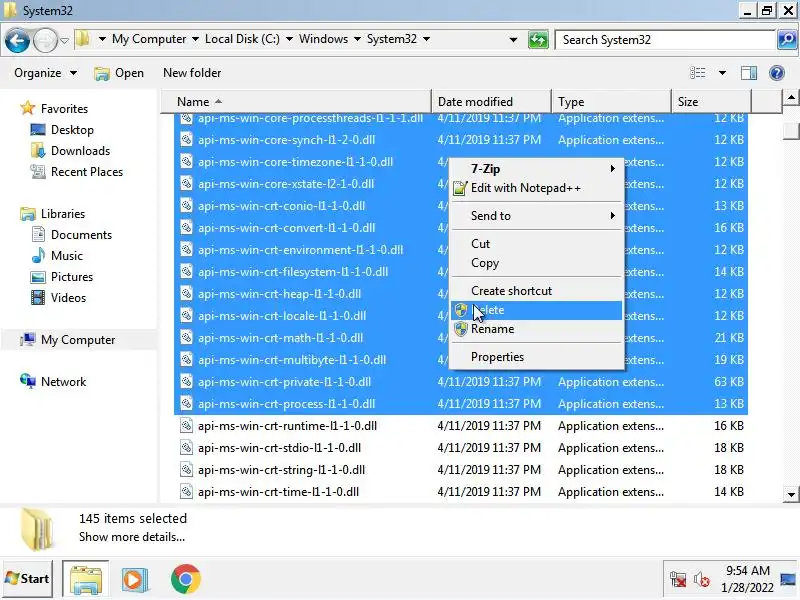Screen dimensions: 800x600
Task: Open the Documents library
Action: click(x=71, y=235)
